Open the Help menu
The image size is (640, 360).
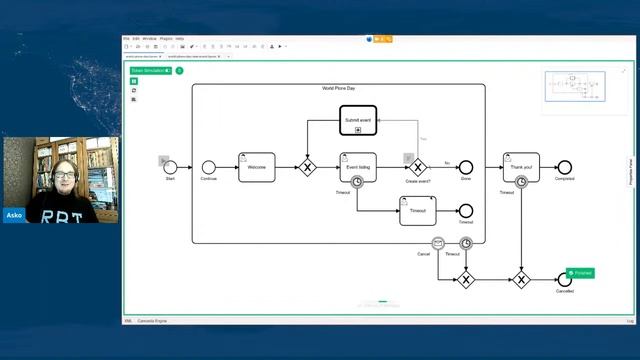(180, 39)
